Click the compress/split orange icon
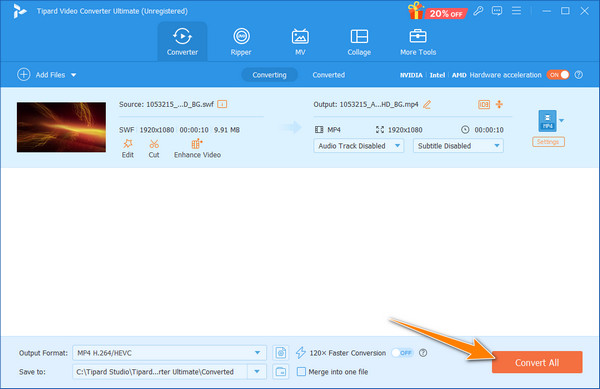 [x=499, y=104]
